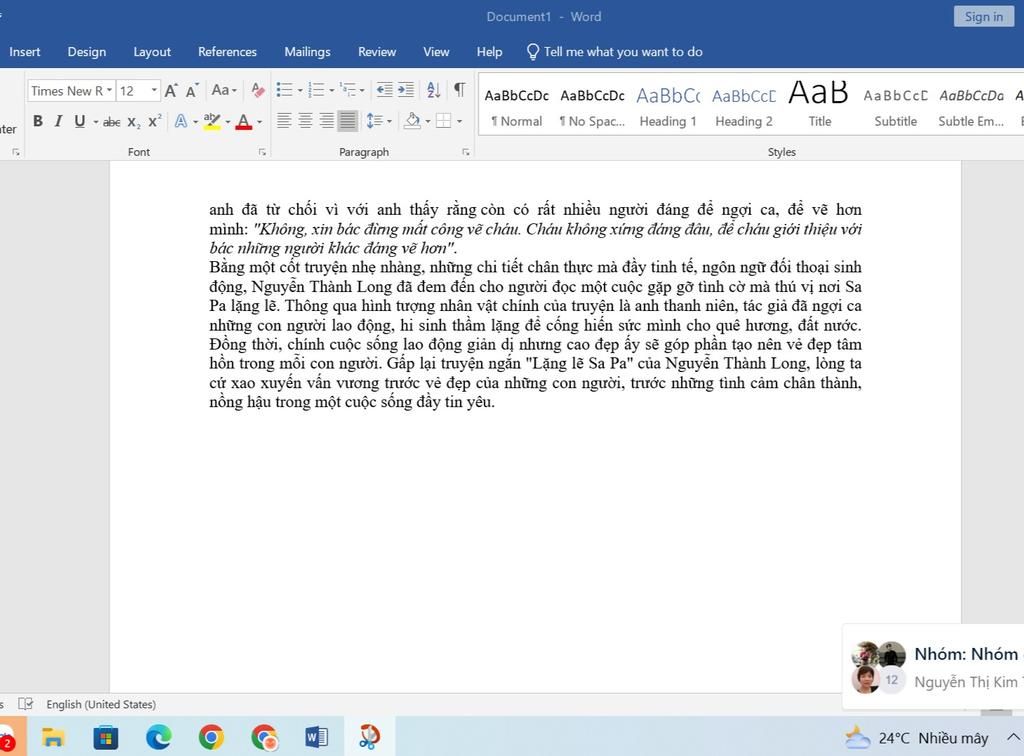Open Change Case Aa dropdown
1024x756 pixels.
point(224,90)
